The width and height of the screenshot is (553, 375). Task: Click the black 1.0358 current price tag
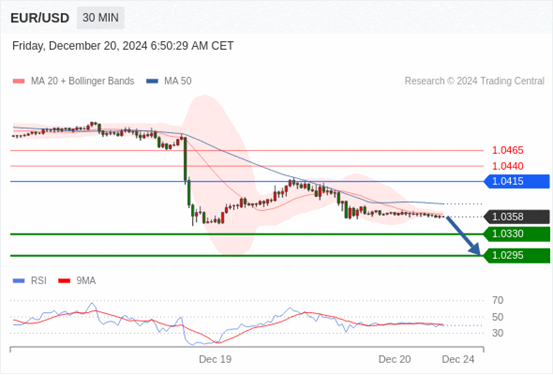point(517,217)
